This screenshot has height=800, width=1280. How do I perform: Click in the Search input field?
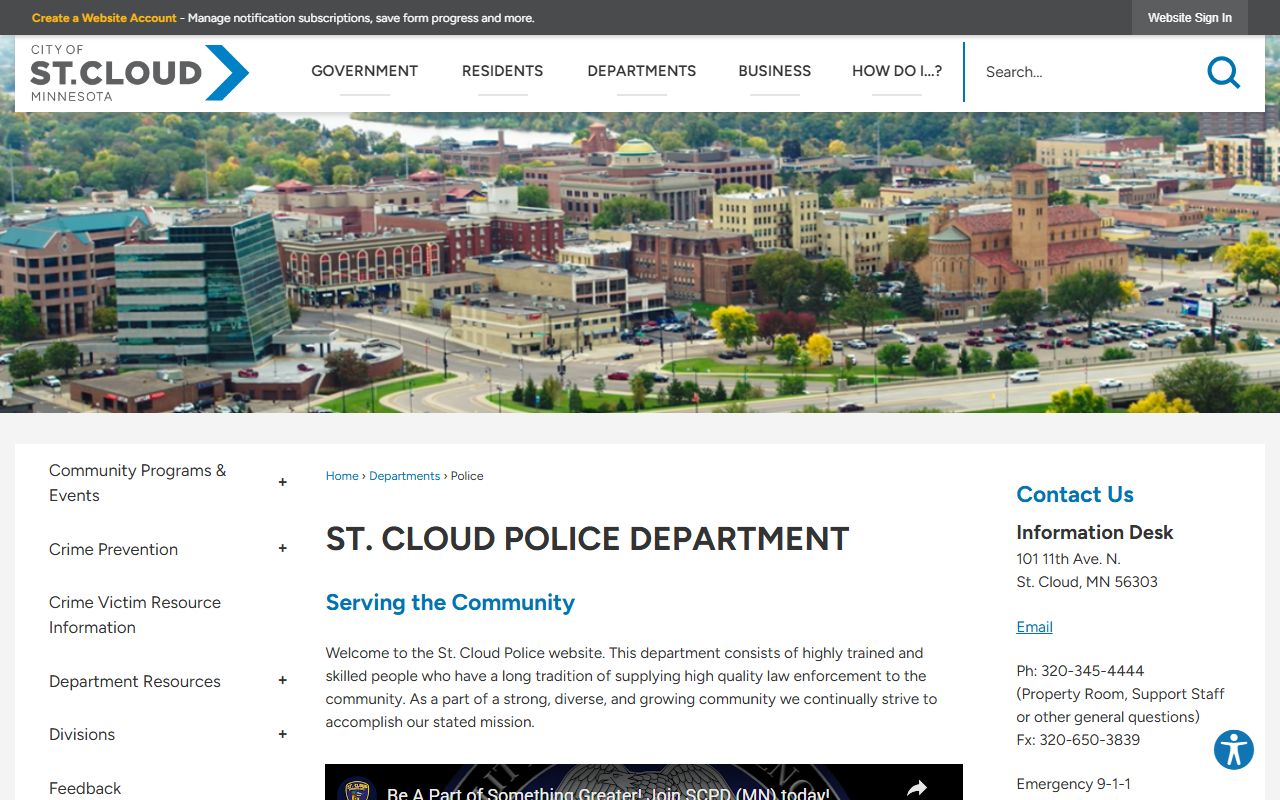(1085, 72)
